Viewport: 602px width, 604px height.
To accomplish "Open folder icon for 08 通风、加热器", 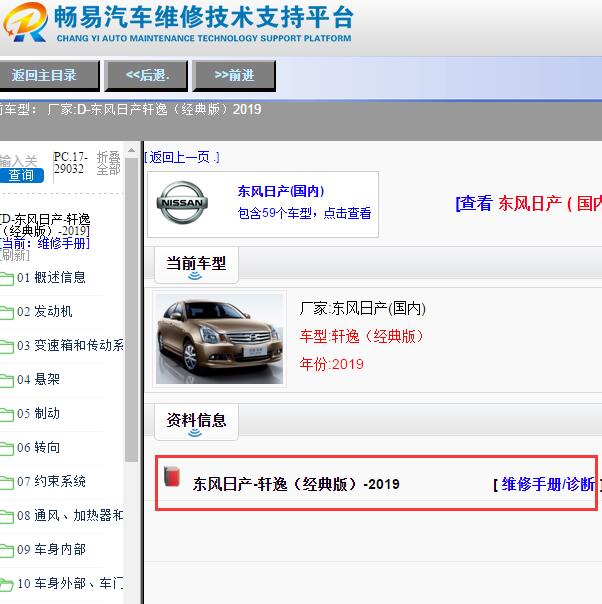I will (x=7, y=516).
